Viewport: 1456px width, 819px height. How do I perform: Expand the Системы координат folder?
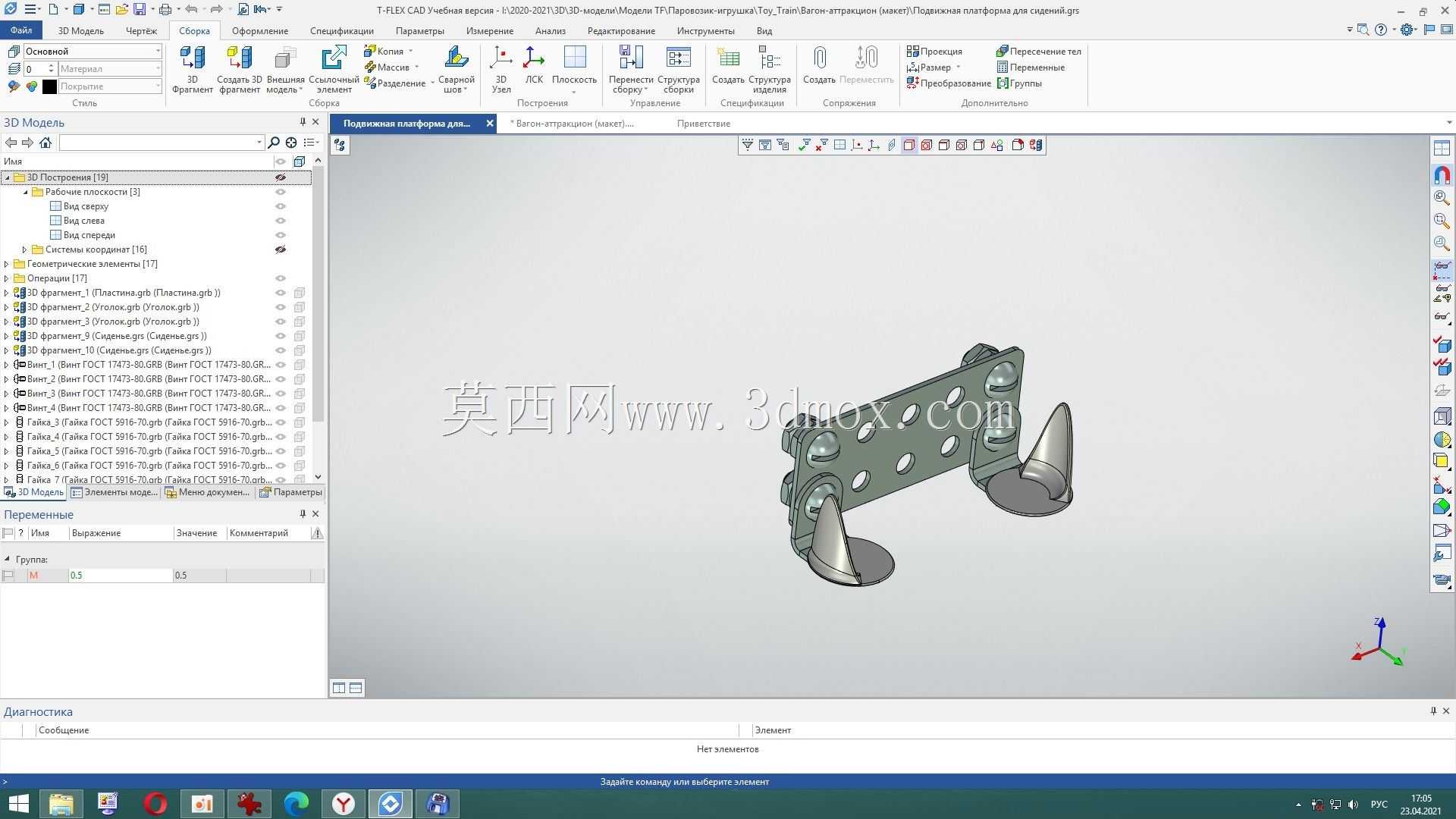[25, 249]
